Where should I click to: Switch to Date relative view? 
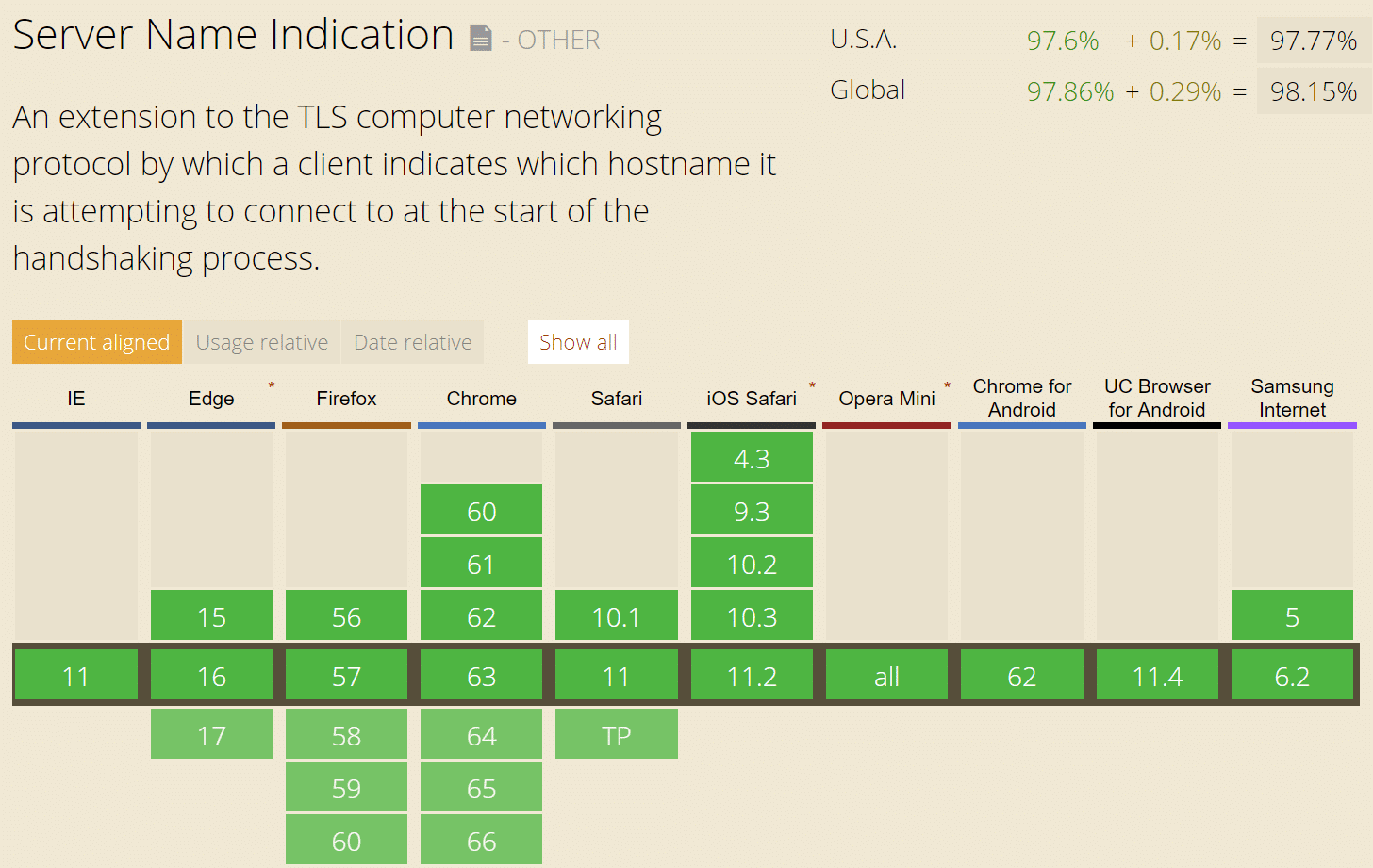412,342
